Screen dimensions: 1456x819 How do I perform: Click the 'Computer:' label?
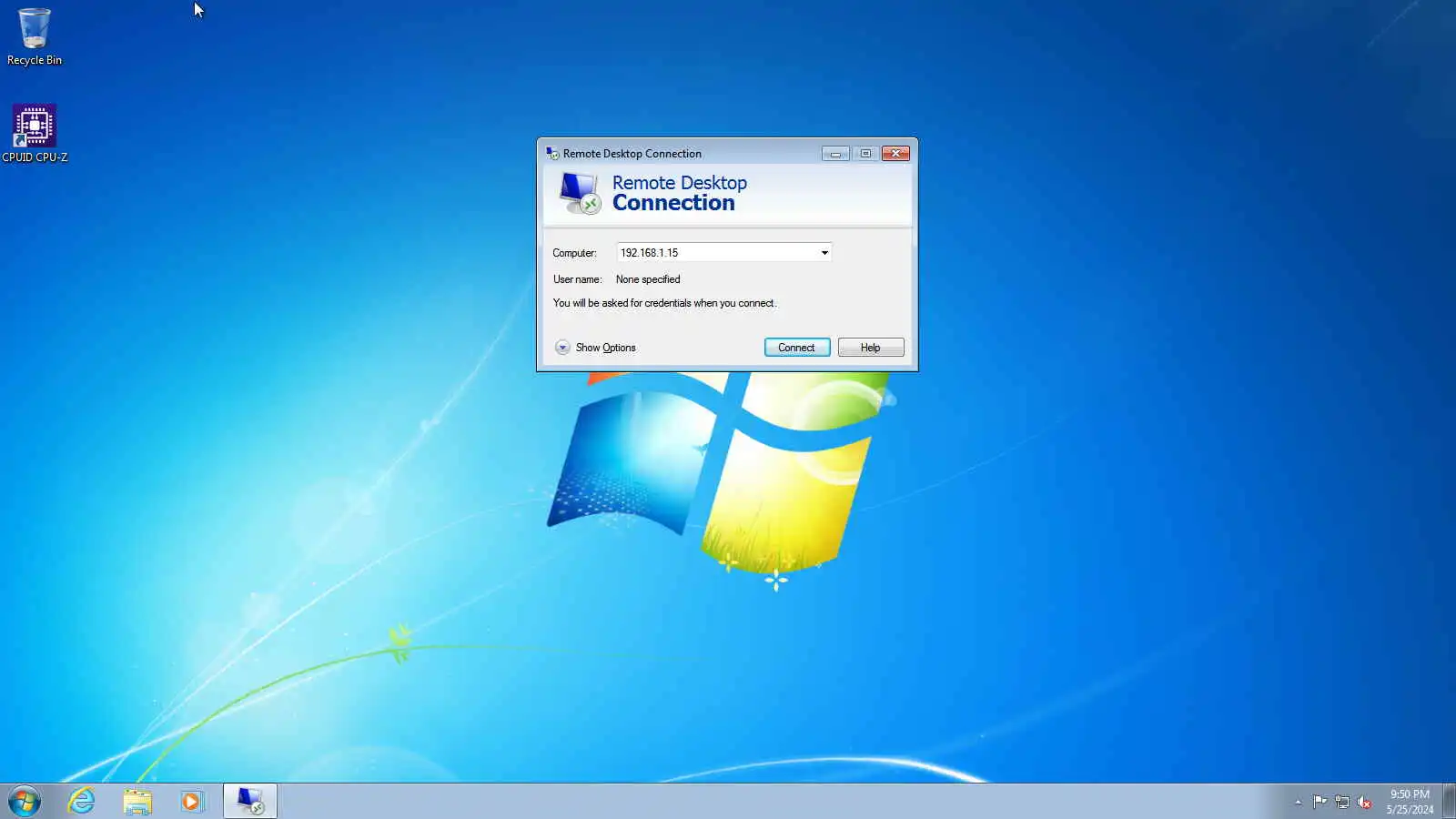(x=574, y=253)
